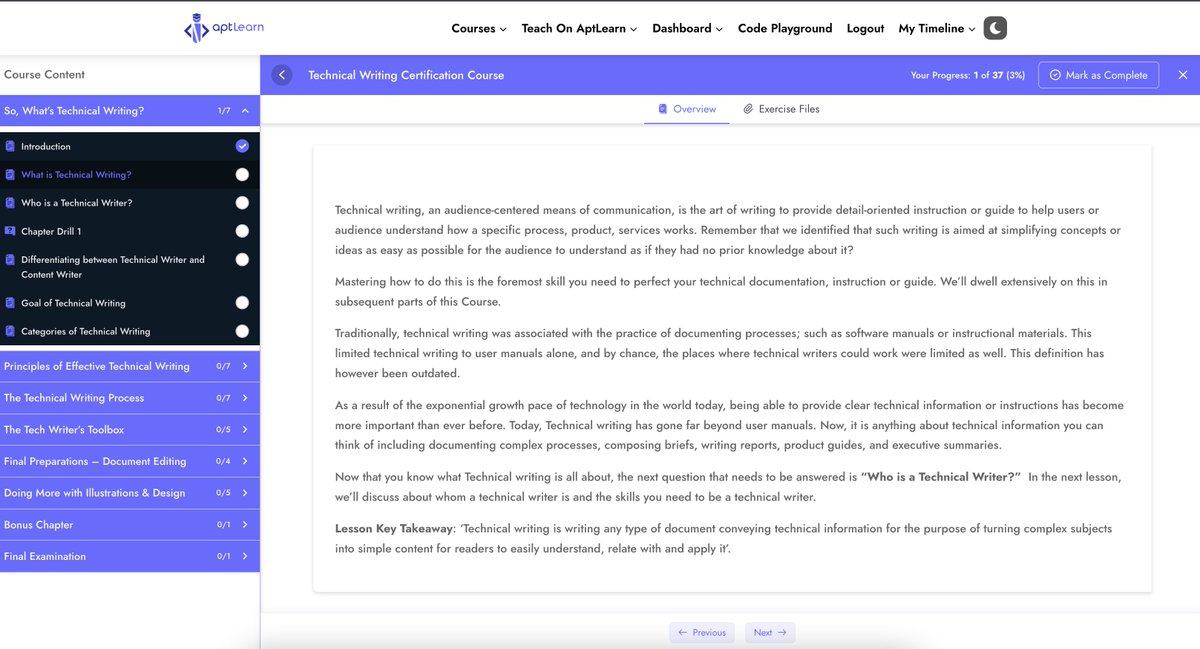Viewport: 1200px width, 649px height.
Task: Switch to the Exercise Files tab
Action: click(781, 109)
